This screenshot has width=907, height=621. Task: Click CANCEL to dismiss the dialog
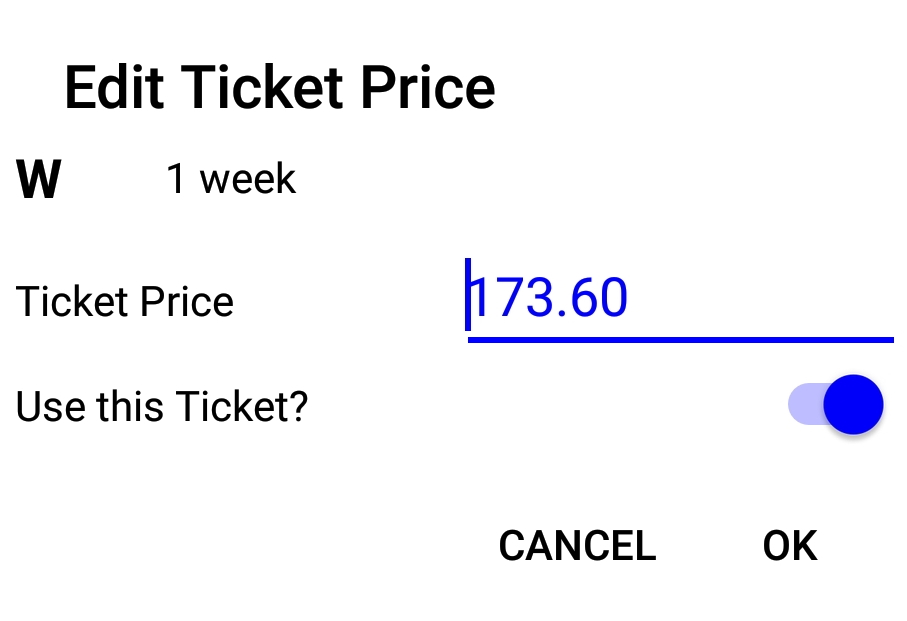coord(576,546)
